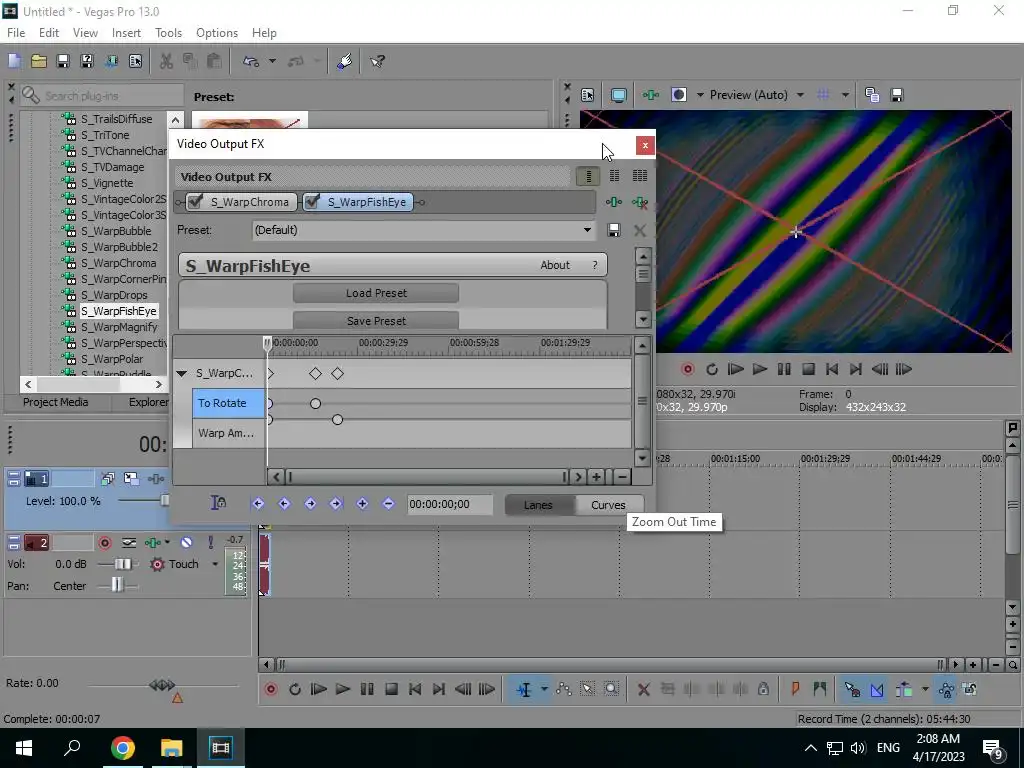Screen dimensions: 1024x768
Task: Click the Create Keyframe plus diamond button
Action: click(x=362, y=504)
